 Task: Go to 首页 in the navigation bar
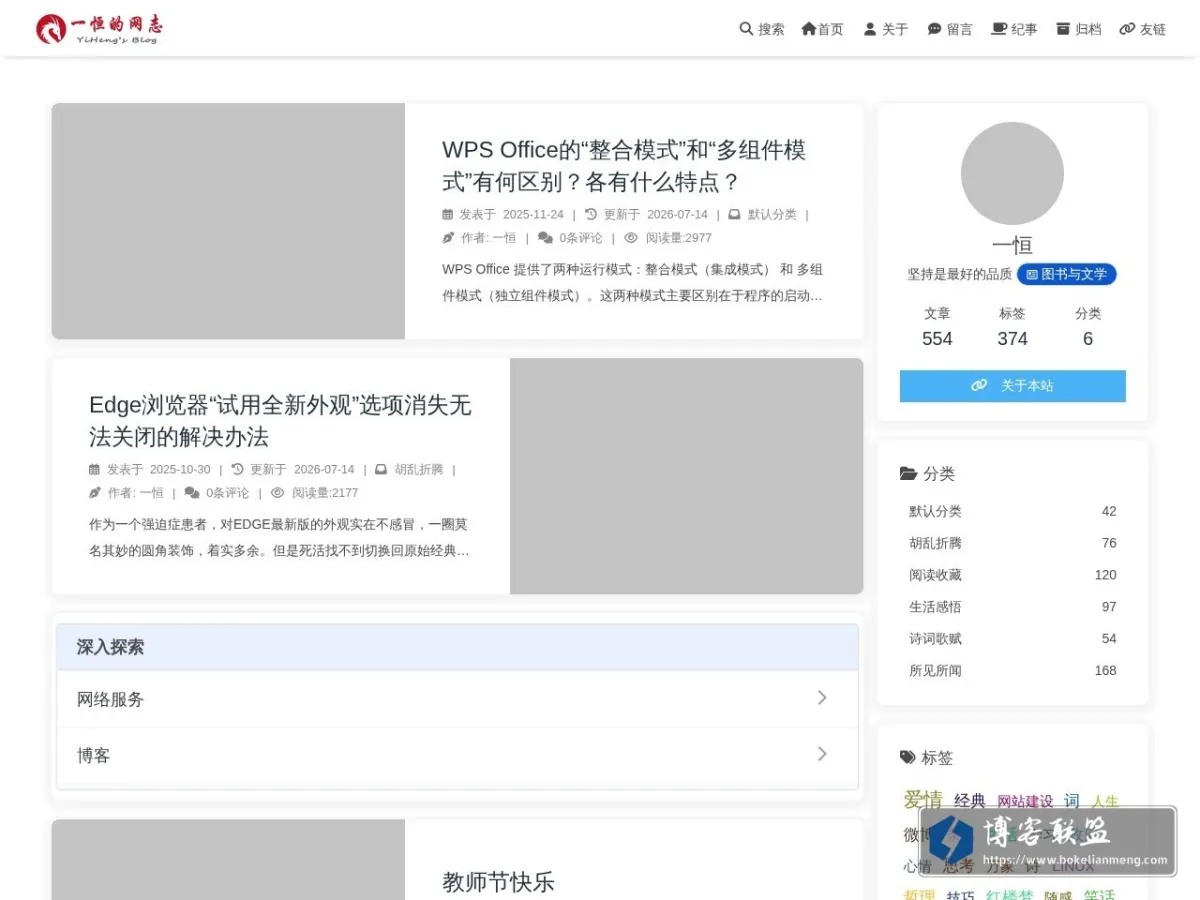click(x=822, y=29)
